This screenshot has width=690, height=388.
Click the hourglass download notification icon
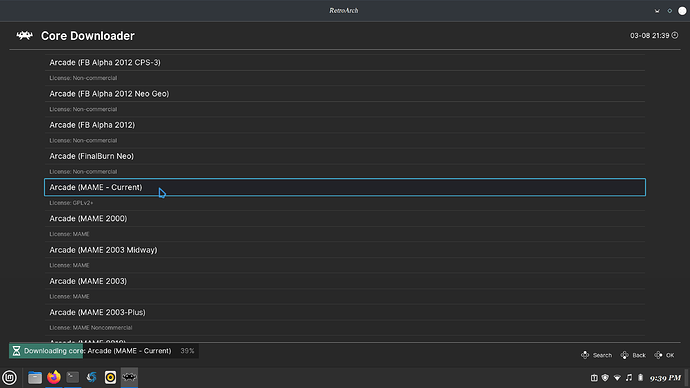pos(16,351)
